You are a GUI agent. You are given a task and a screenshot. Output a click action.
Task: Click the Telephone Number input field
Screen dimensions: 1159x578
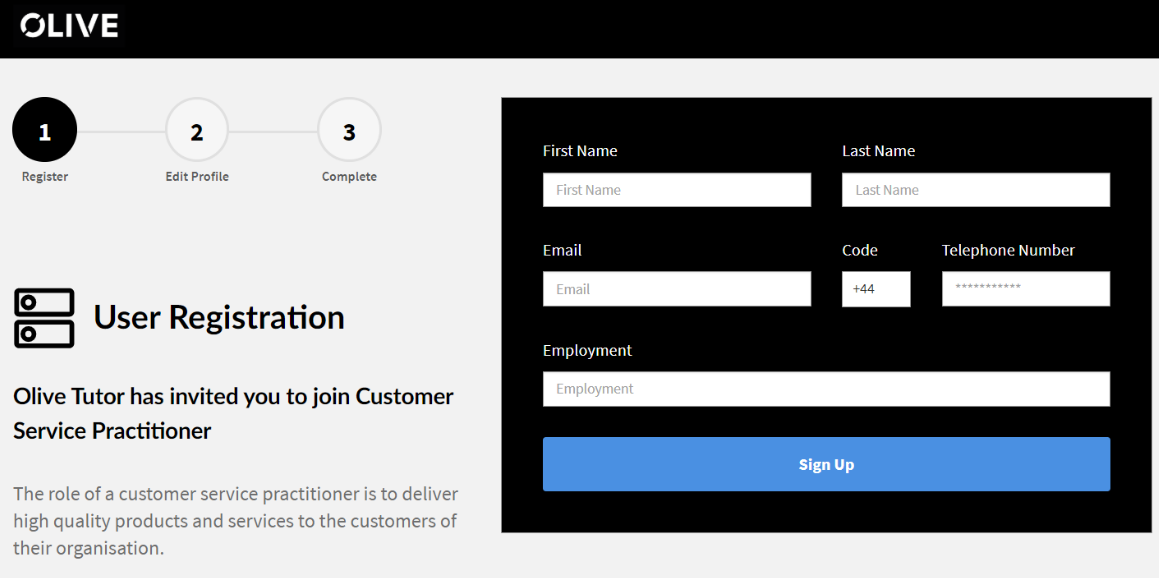tap(1025, 288)
